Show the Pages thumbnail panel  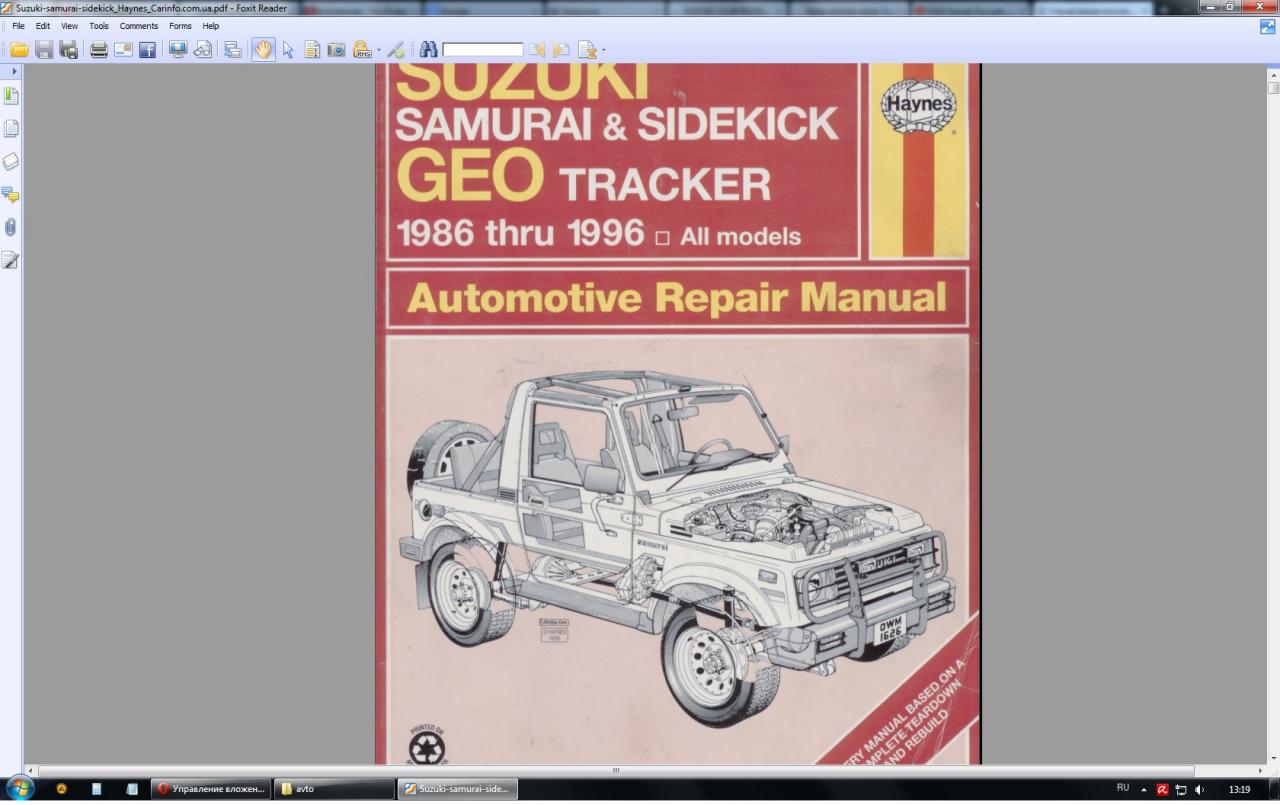click(11, 129)
